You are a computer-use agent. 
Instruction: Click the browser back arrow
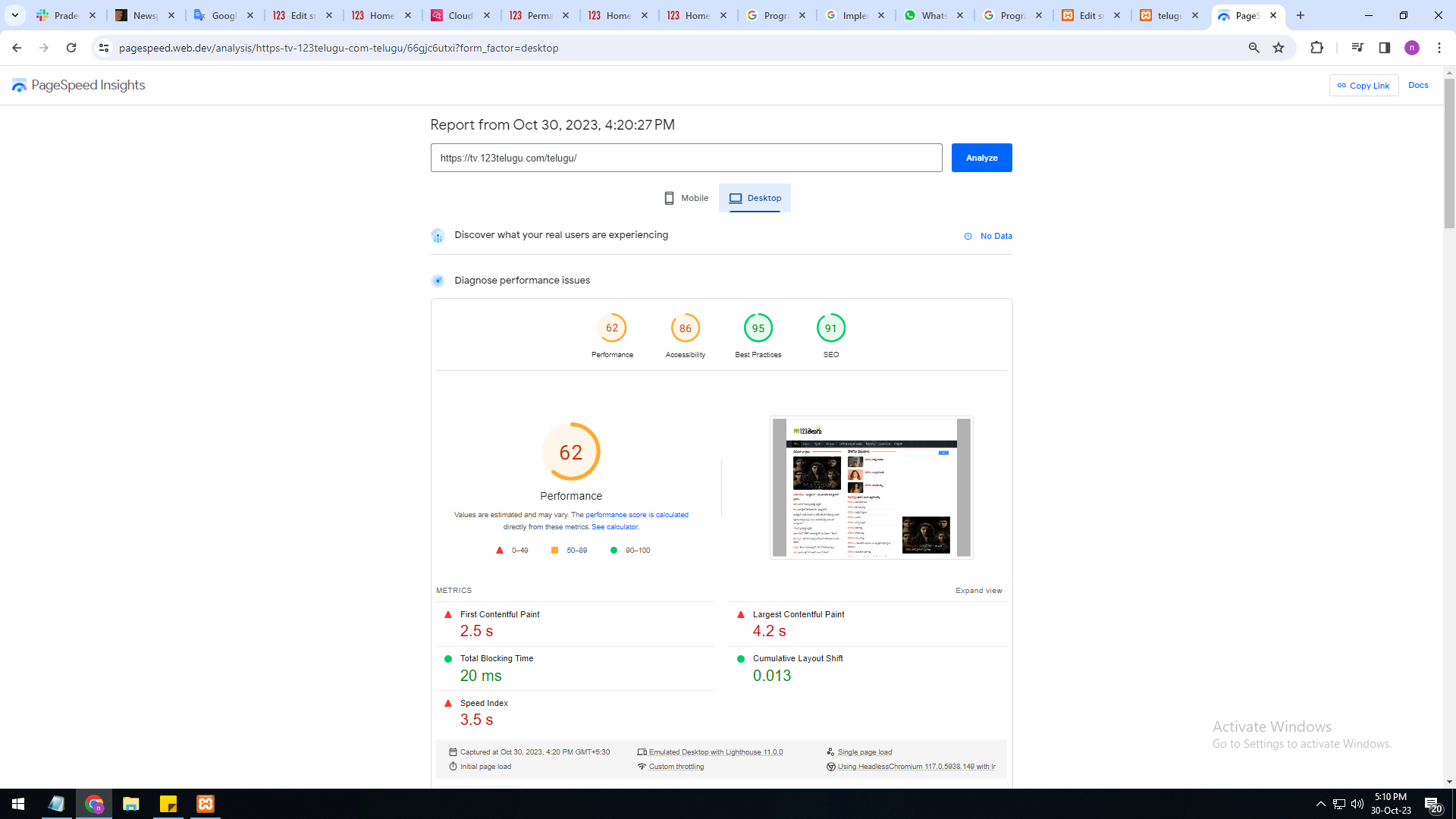click(x=17, y=48)
